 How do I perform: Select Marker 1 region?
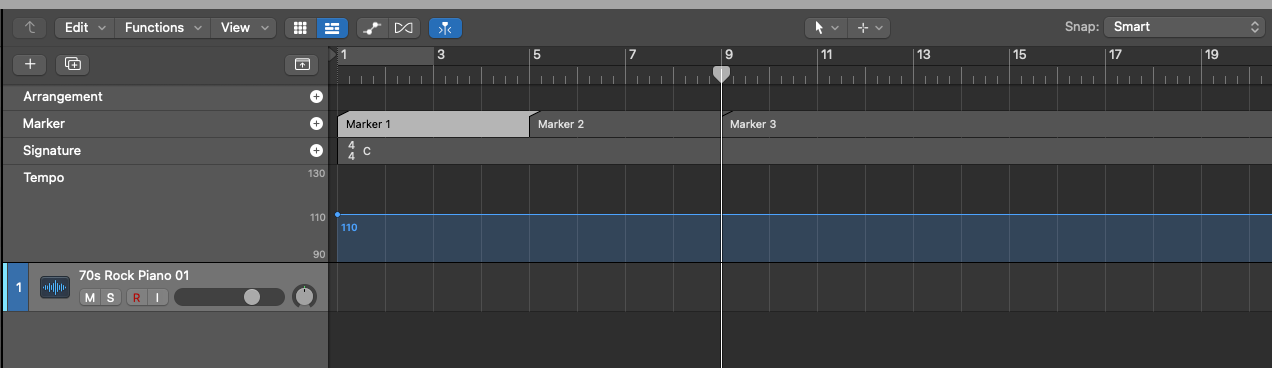pyautogui.click(x=433, y=124)
